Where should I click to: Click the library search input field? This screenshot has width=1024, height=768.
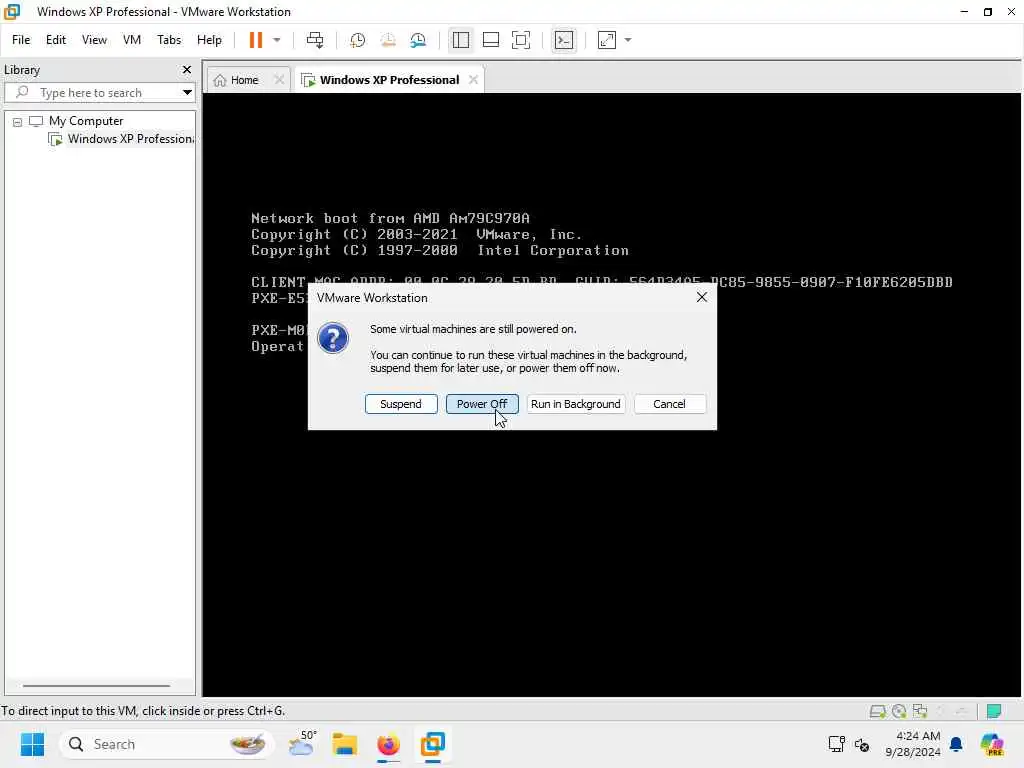pos(98,92)
